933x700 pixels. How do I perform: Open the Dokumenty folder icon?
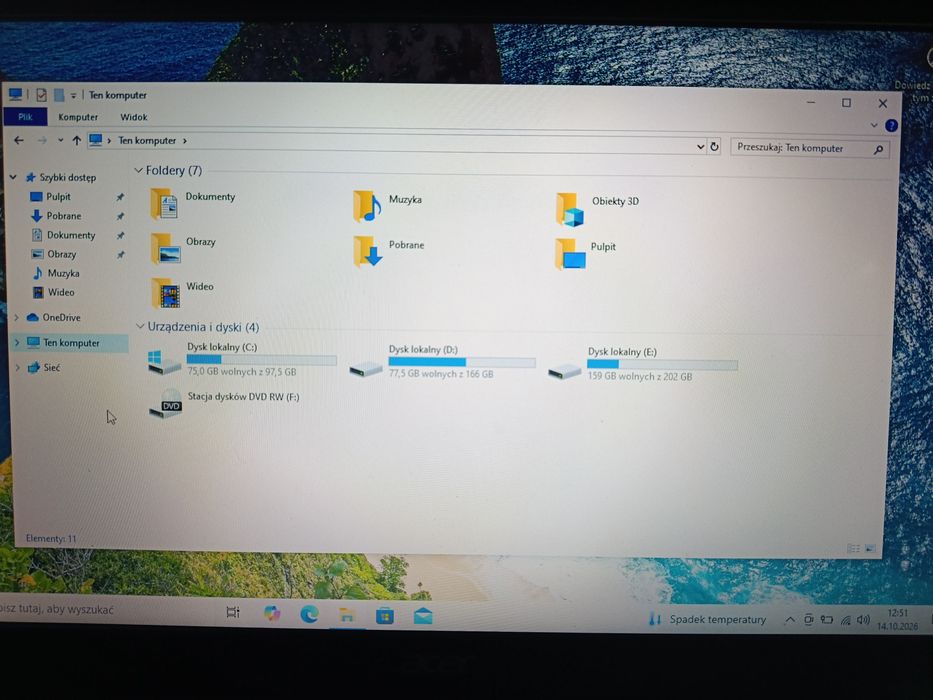pyautogui.click(x=164, y=204)
